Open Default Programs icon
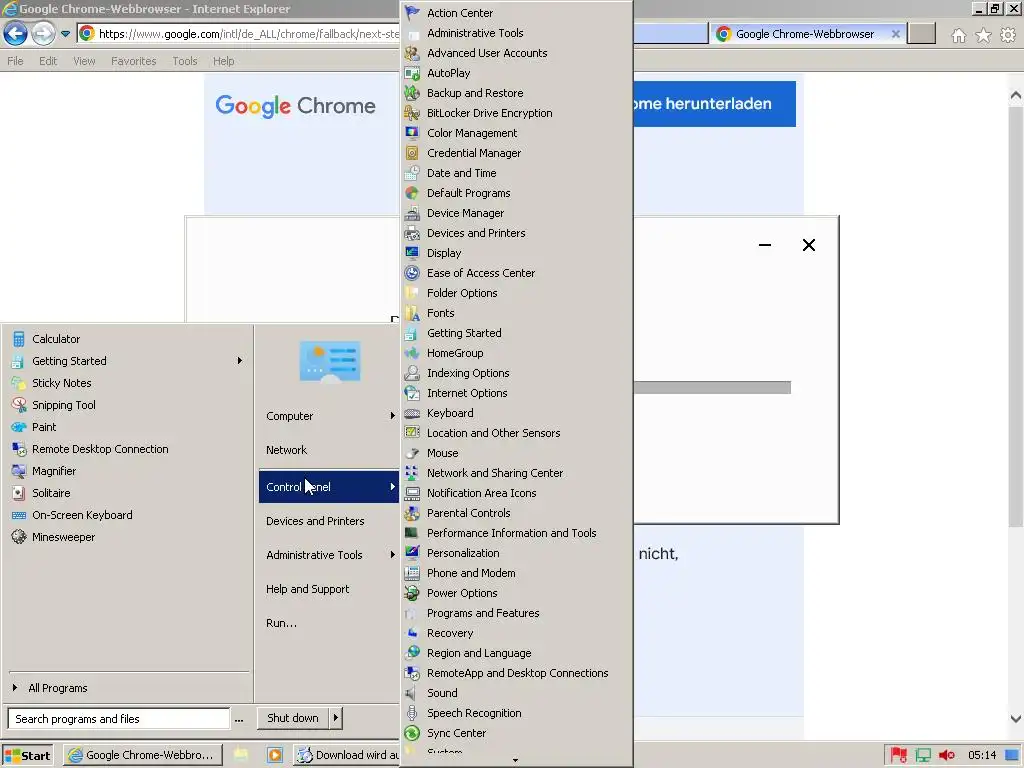The image size is (1024, 768). point(412,193)
